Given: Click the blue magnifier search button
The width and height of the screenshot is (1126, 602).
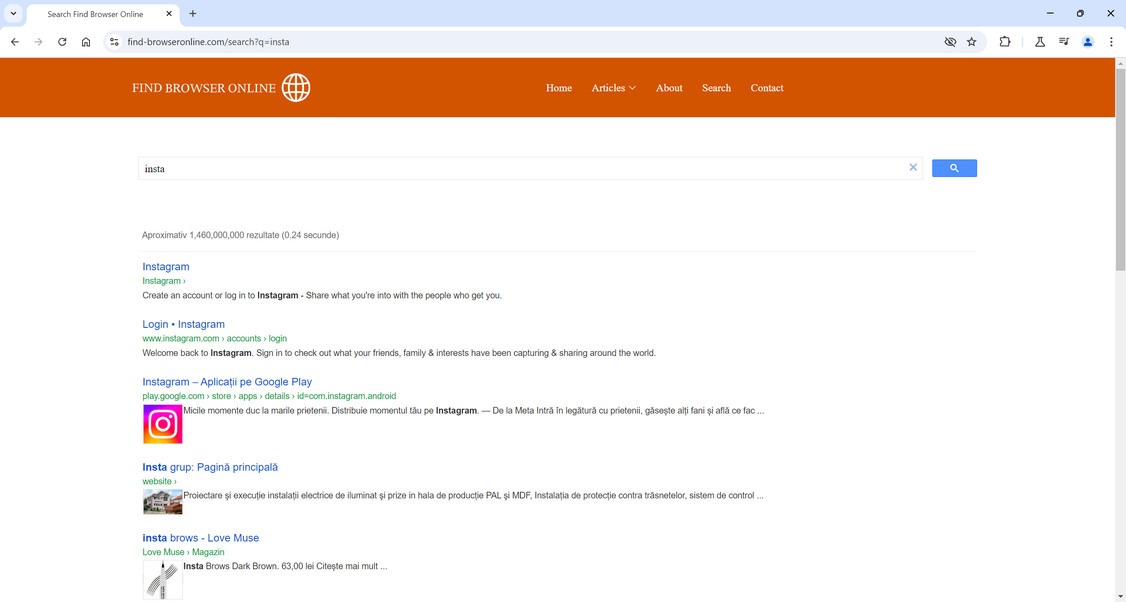Looking at the screenshot, I should (952, 167).
